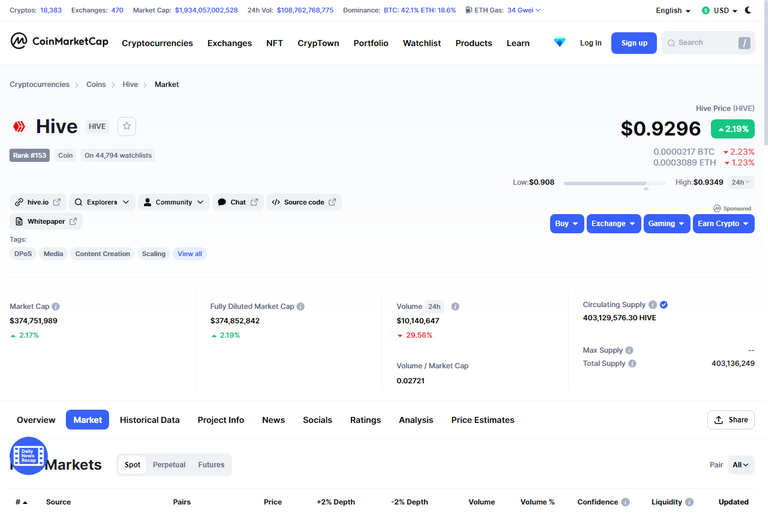Viewport: 768px width, 514px height.
Task: Open language English dropdown
Action: pyautogui.click(x=673, y=10)
